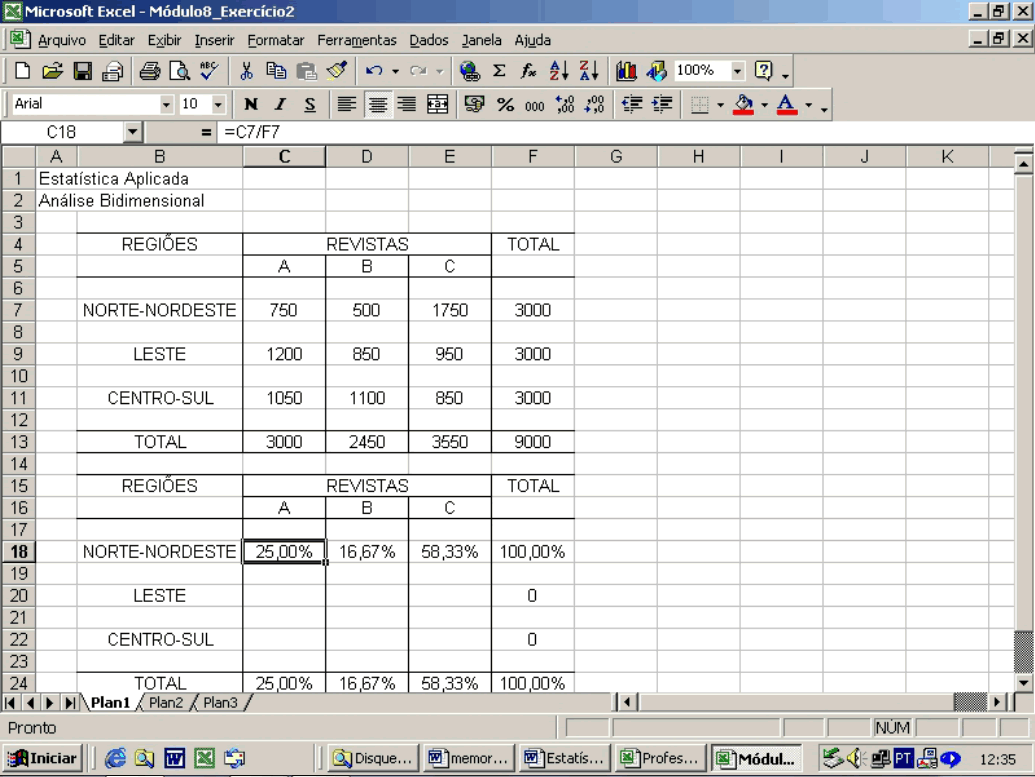Toggle bold formatting (N button)
The width and height of the screenshot is (1035, 777).
pyautogui.click(x=251, y=104)
